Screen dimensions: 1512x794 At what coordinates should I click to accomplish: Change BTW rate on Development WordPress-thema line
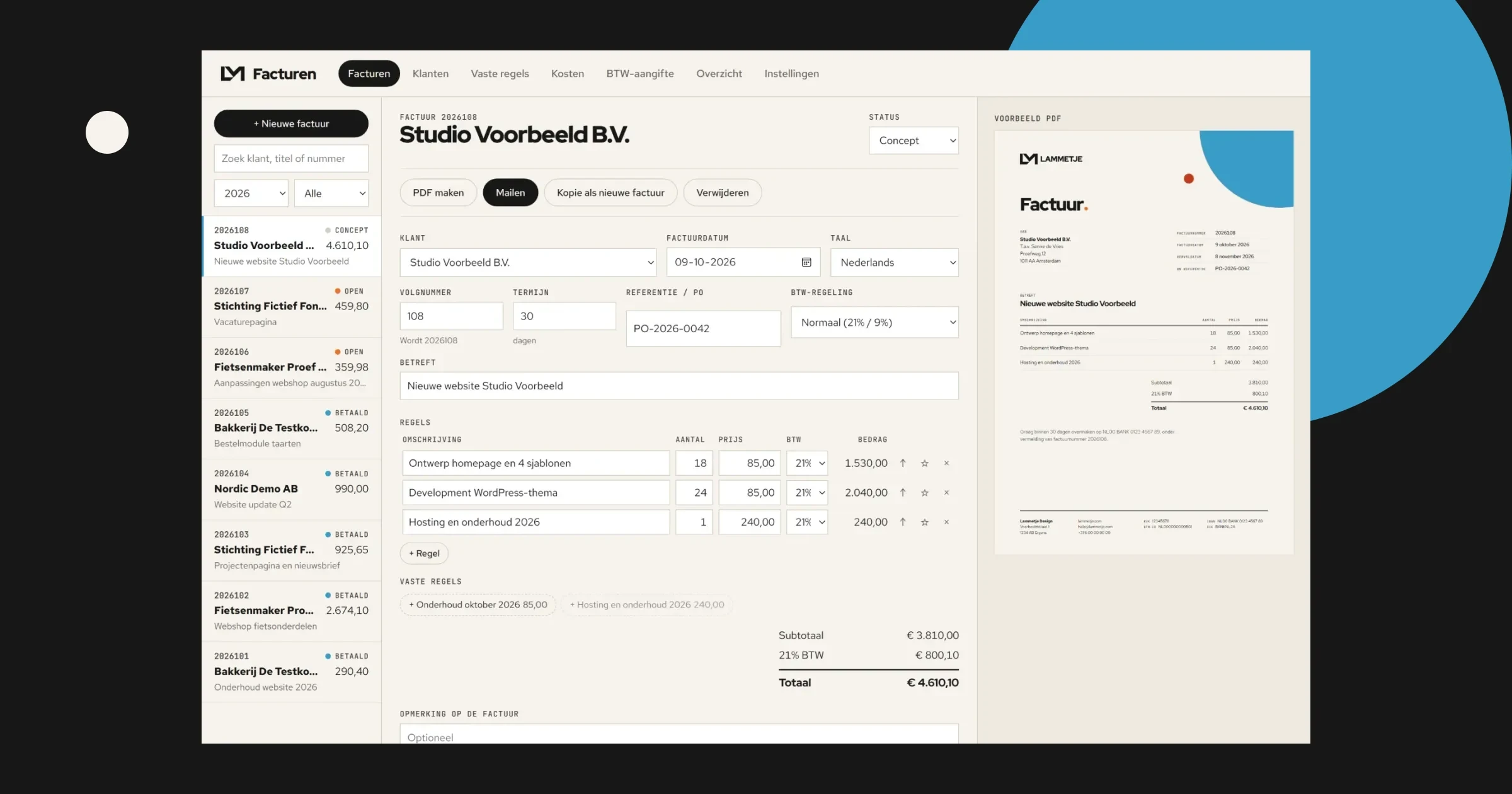click(807, 493)
